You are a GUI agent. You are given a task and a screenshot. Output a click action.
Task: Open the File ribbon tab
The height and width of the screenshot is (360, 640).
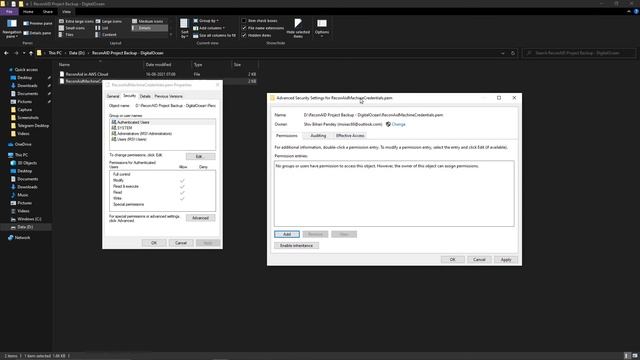point(9,12)
